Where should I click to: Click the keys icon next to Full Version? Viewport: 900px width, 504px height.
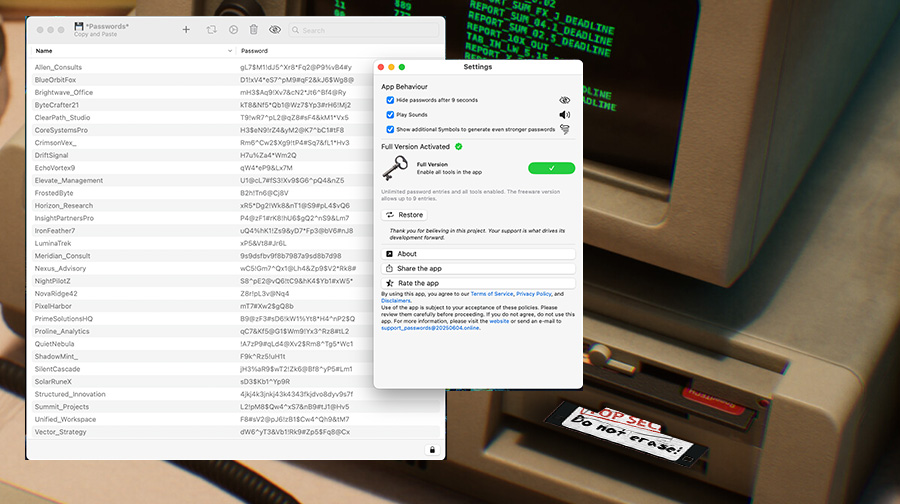click(x=395, y=168)
